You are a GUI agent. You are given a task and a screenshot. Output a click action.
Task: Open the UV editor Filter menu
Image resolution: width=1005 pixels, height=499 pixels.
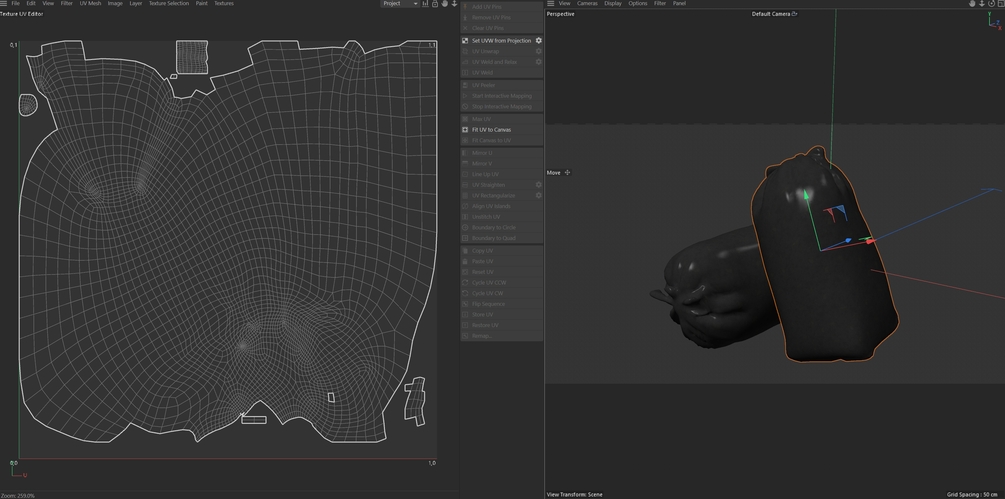point(67,3)
